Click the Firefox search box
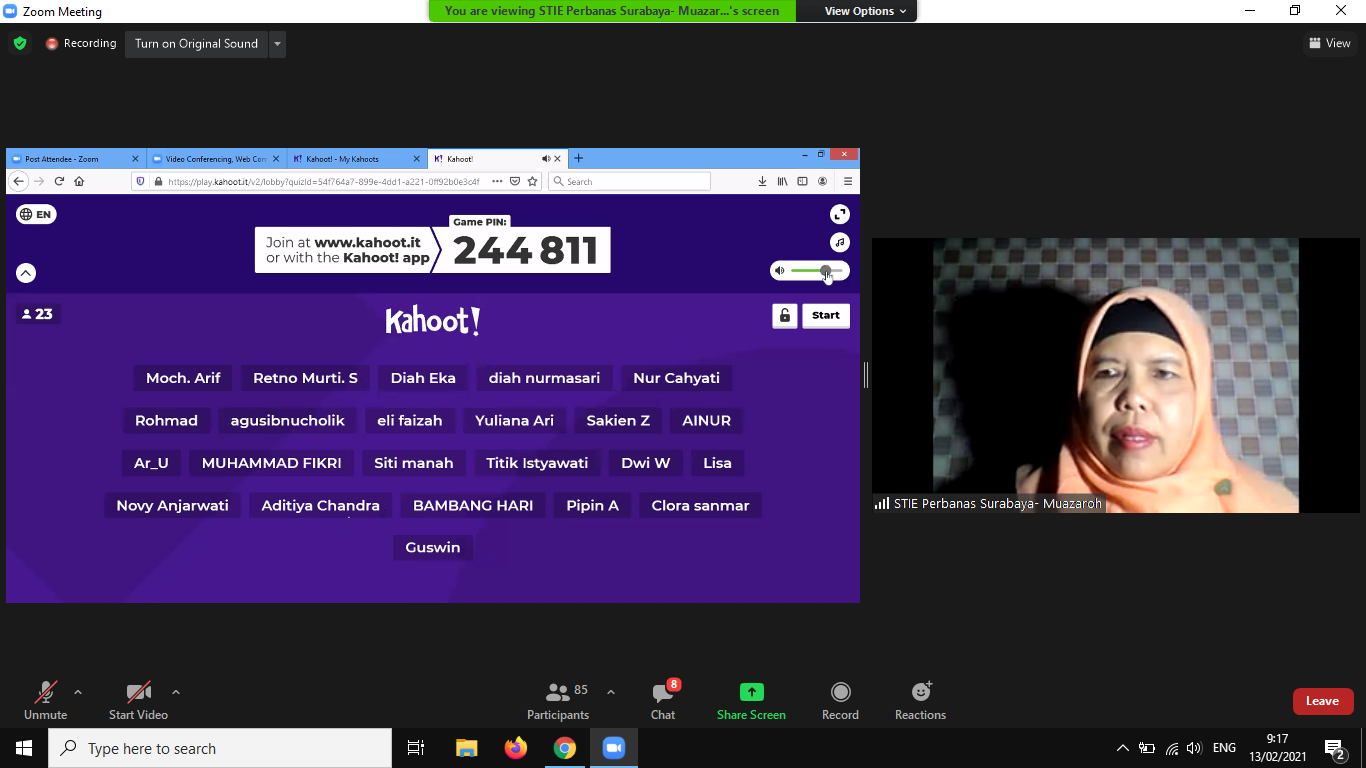Viewport: 1366px width, 768px height. [x=630, y=181]
